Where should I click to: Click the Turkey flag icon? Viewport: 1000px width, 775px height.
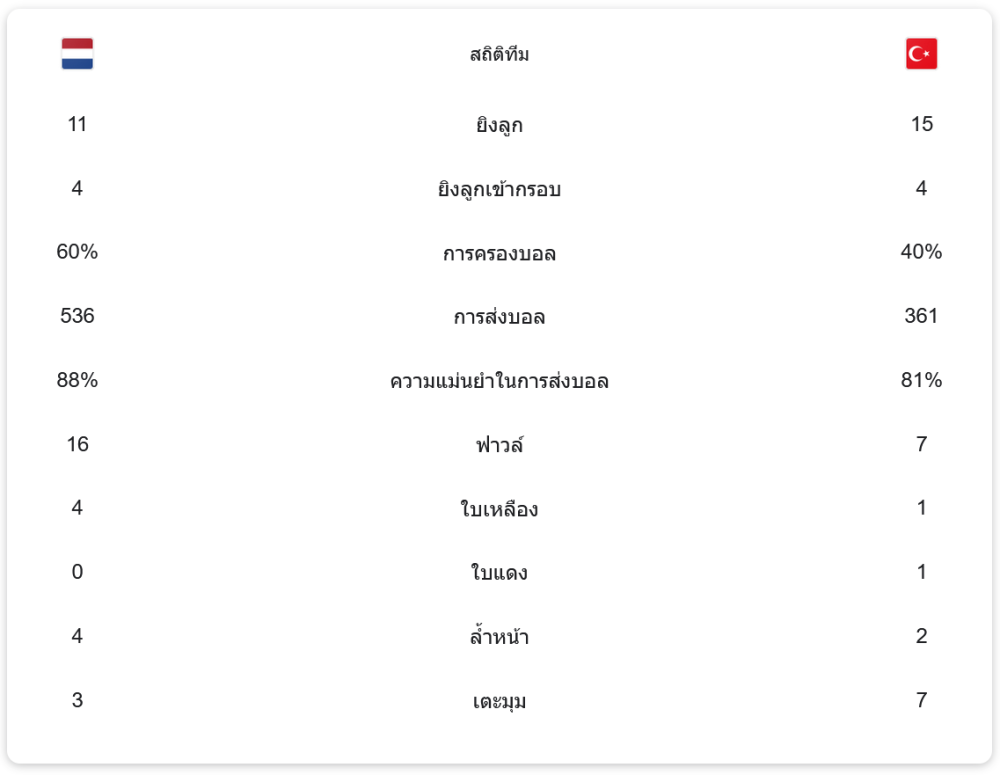pos(921,54)
